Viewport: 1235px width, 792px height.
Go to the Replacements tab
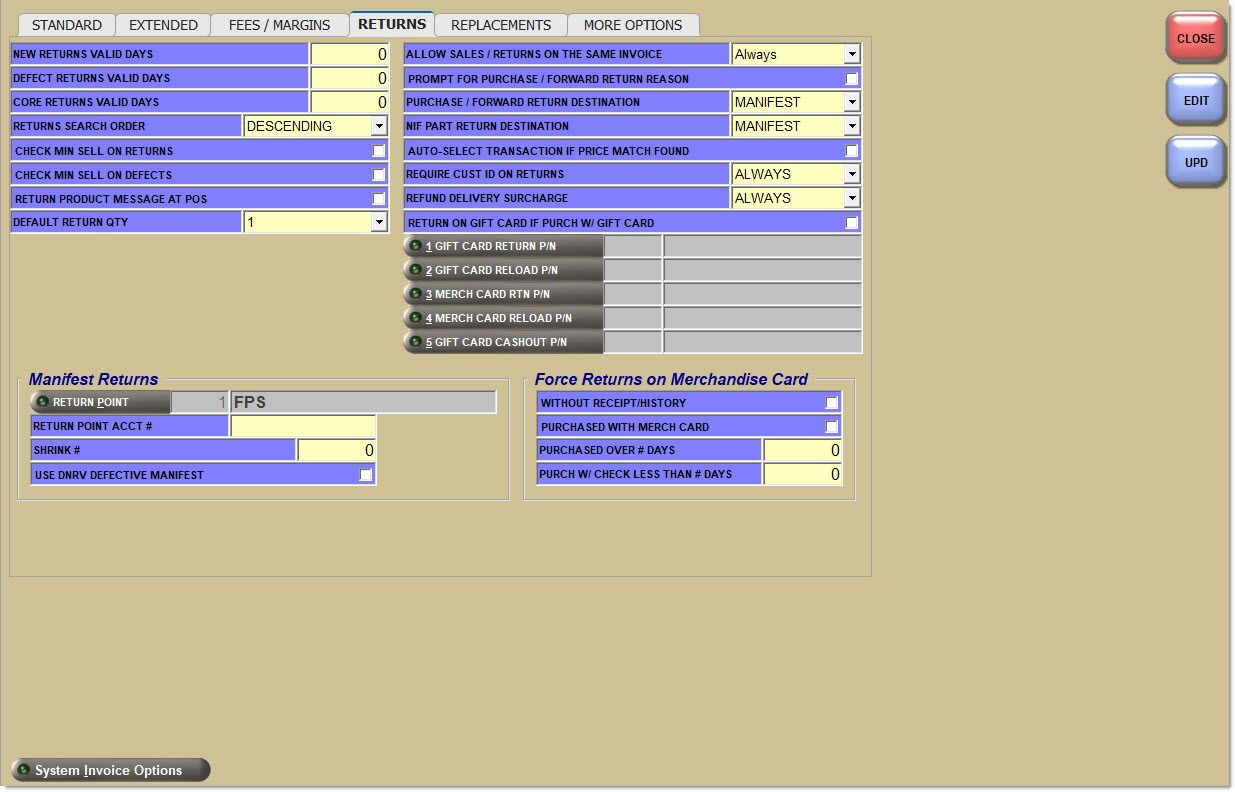point(500,25)
